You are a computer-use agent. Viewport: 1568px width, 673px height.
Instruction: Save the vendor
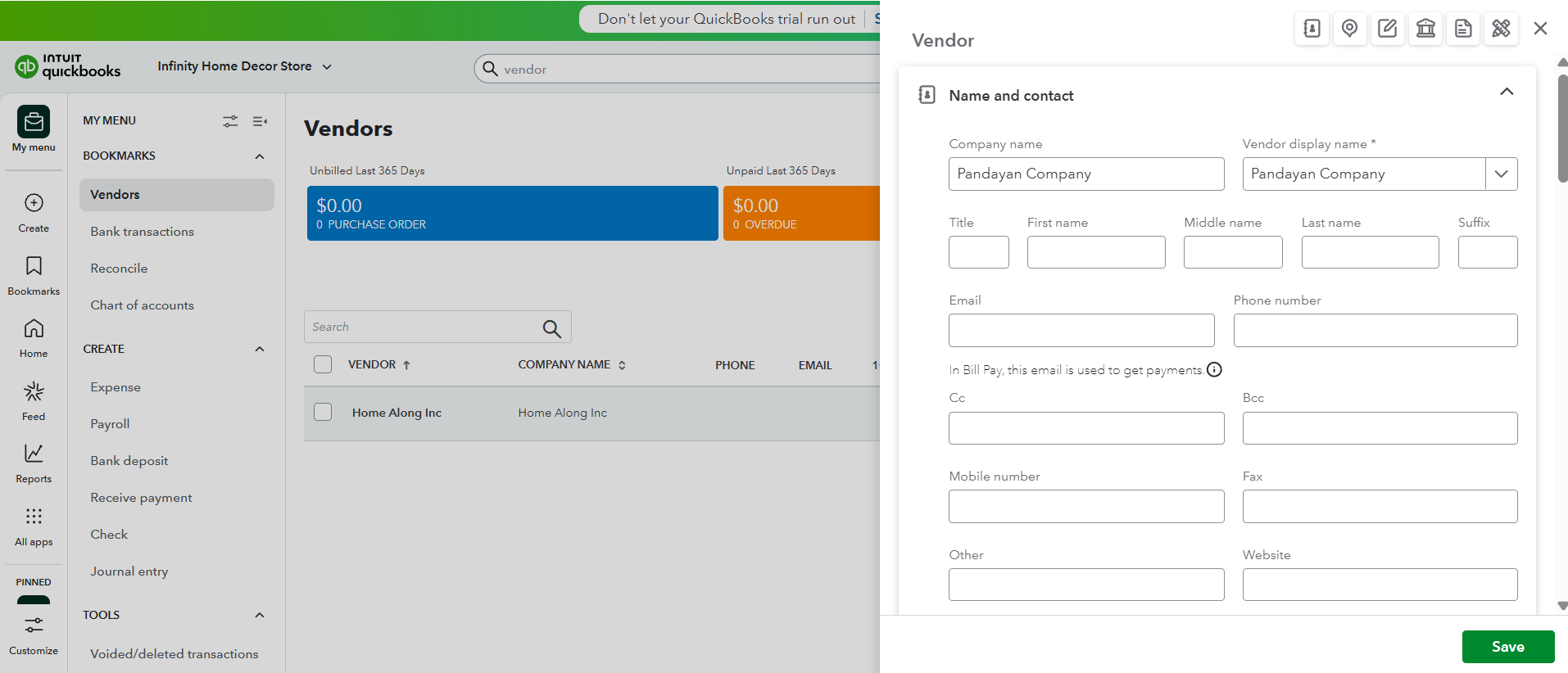point(1507,647)
